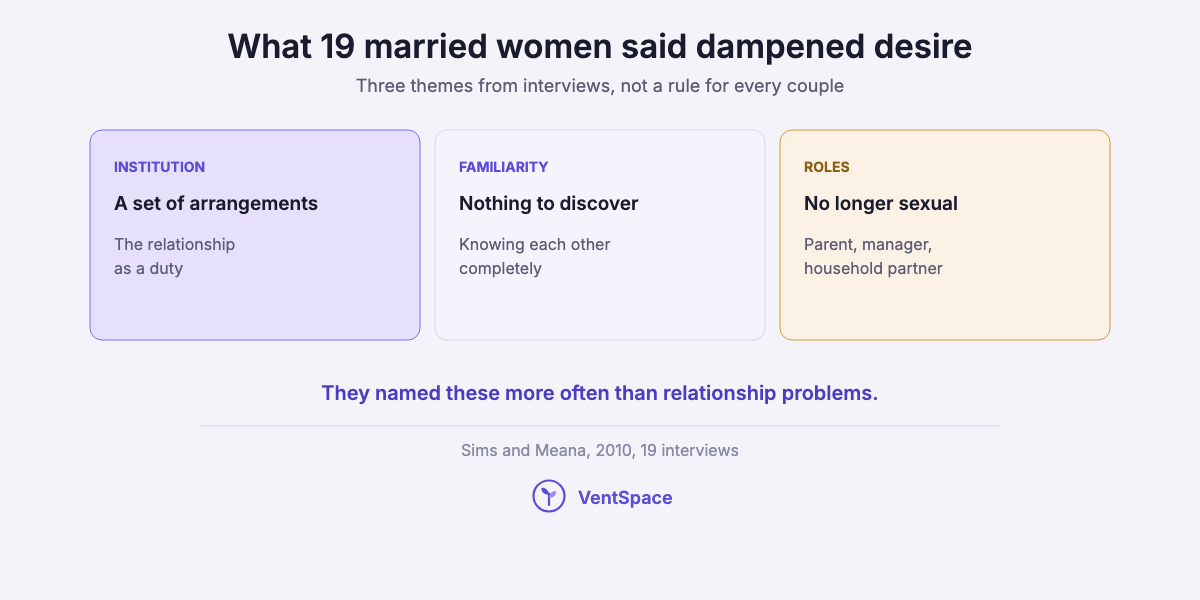Click the text 'The relationship as a duty'
Screen dimensions: 1200x600
coord(175,256)
